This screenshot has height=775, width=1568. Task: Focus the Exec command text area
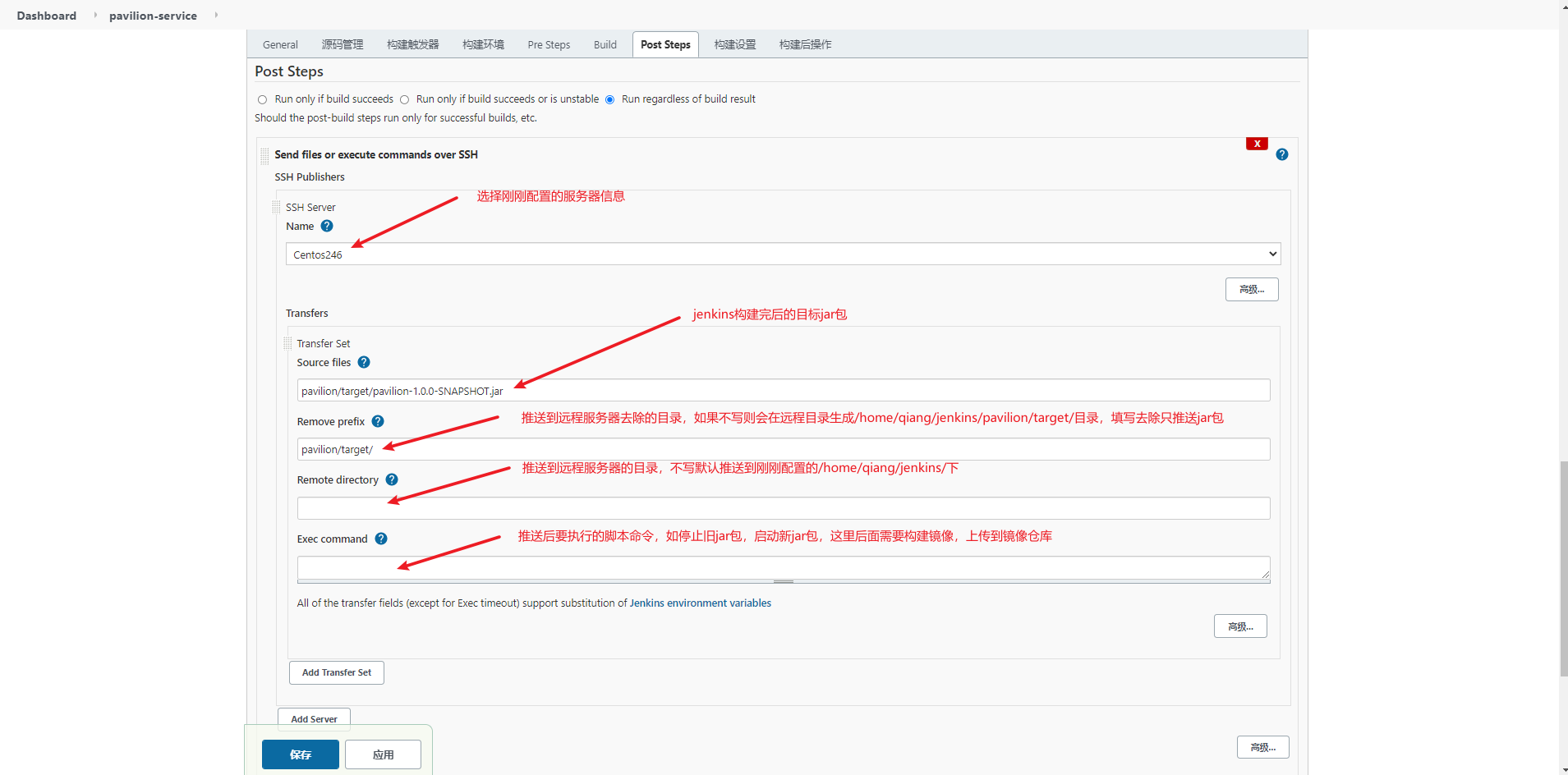pyautogui.click(x=784, y=567)
